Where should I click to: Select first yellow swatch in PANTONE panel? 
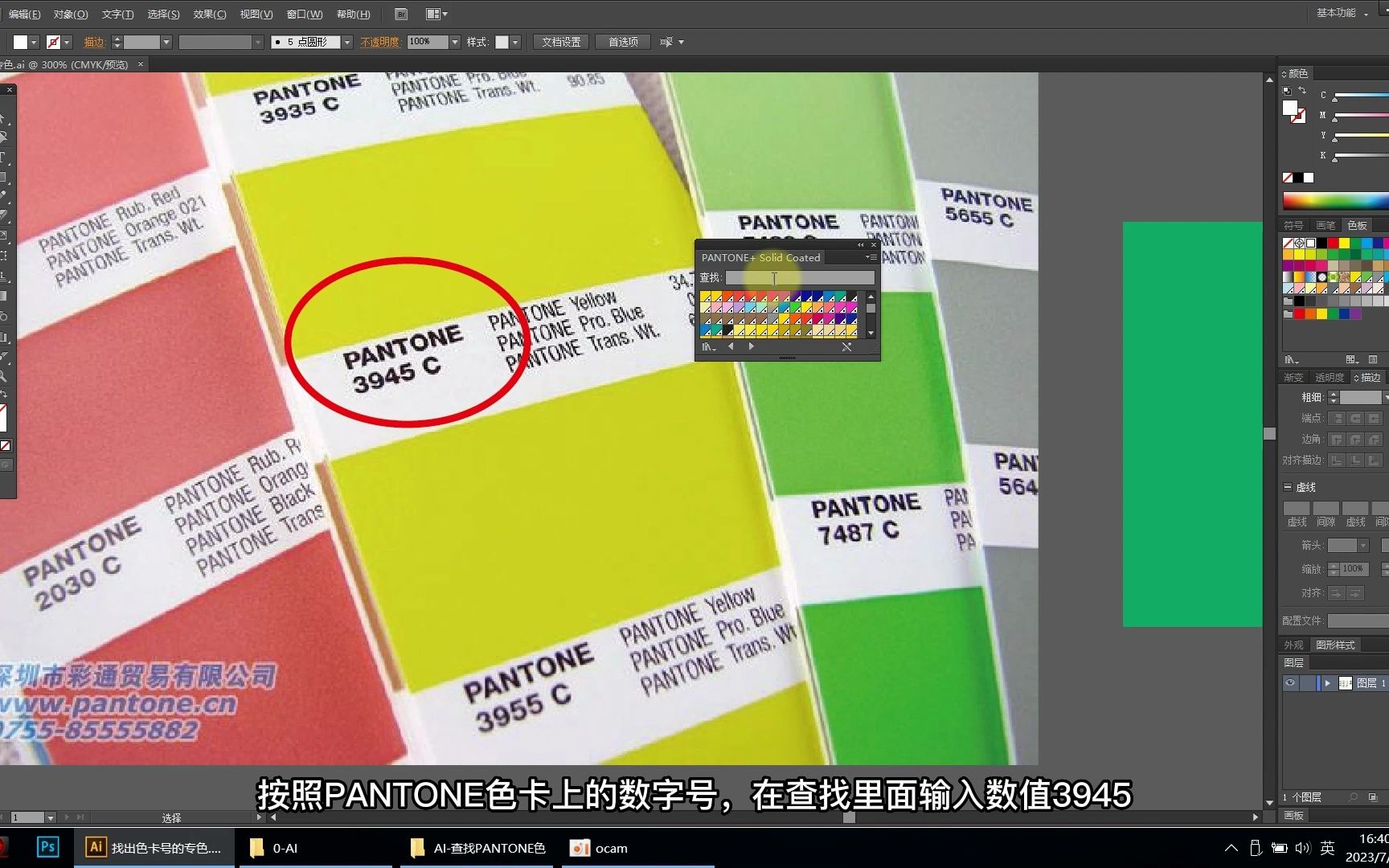tap(705, 297)
